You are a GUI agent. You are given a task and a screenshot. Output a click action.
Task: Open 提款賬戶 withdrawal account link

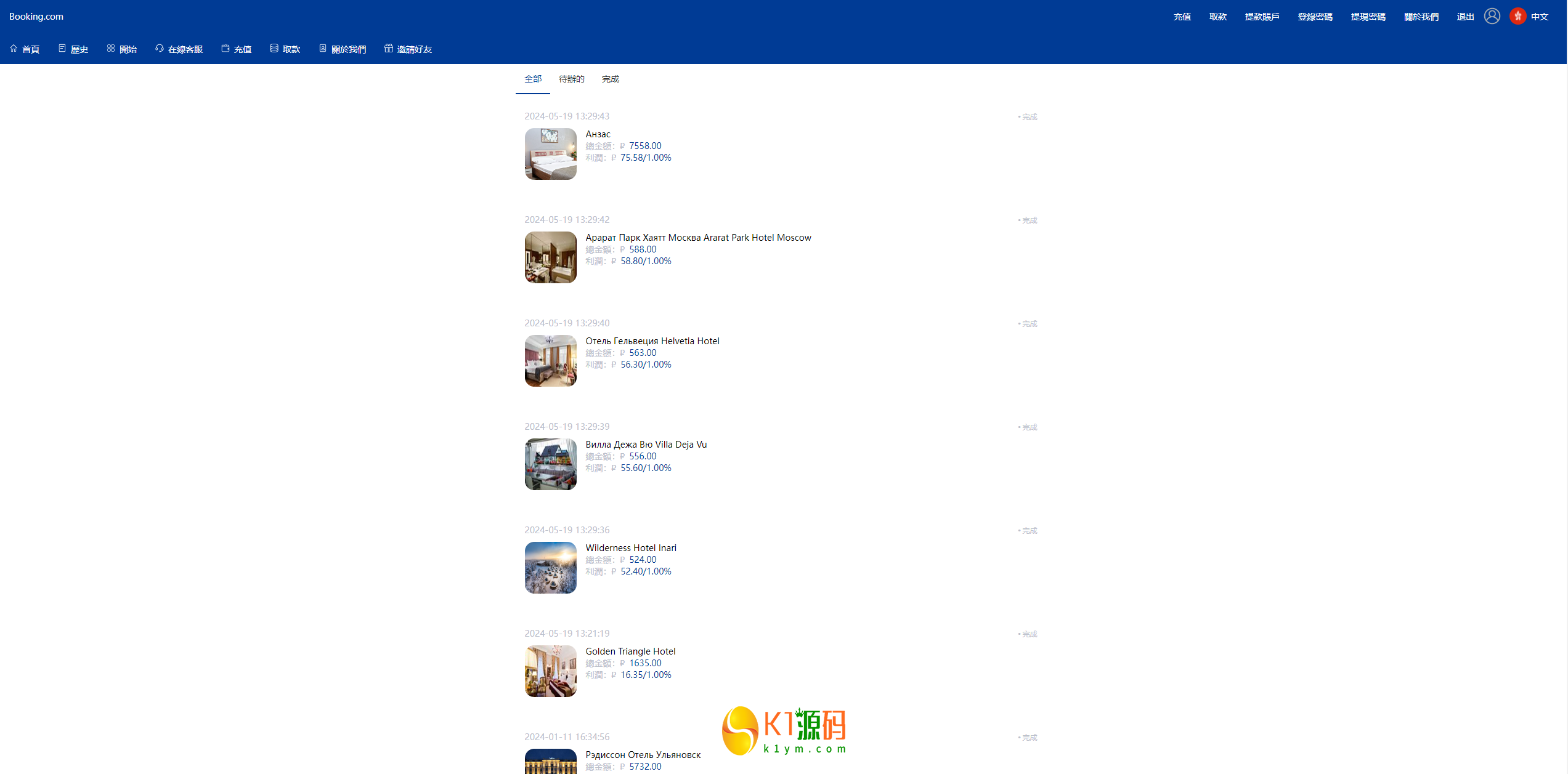coord(1262,17)
